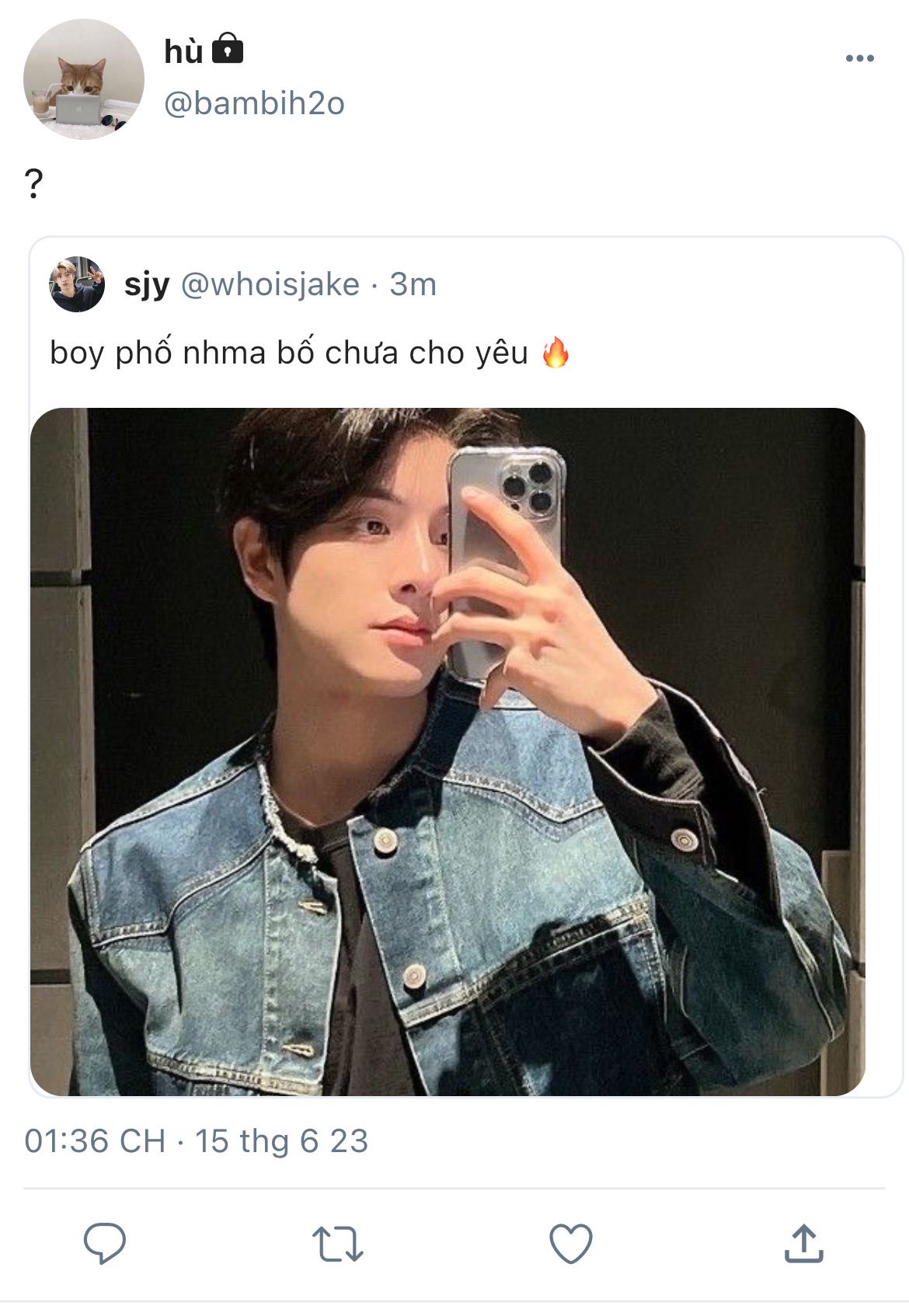Open the display name hù
Screen dimensions: 909x1316
pos(183,51)
